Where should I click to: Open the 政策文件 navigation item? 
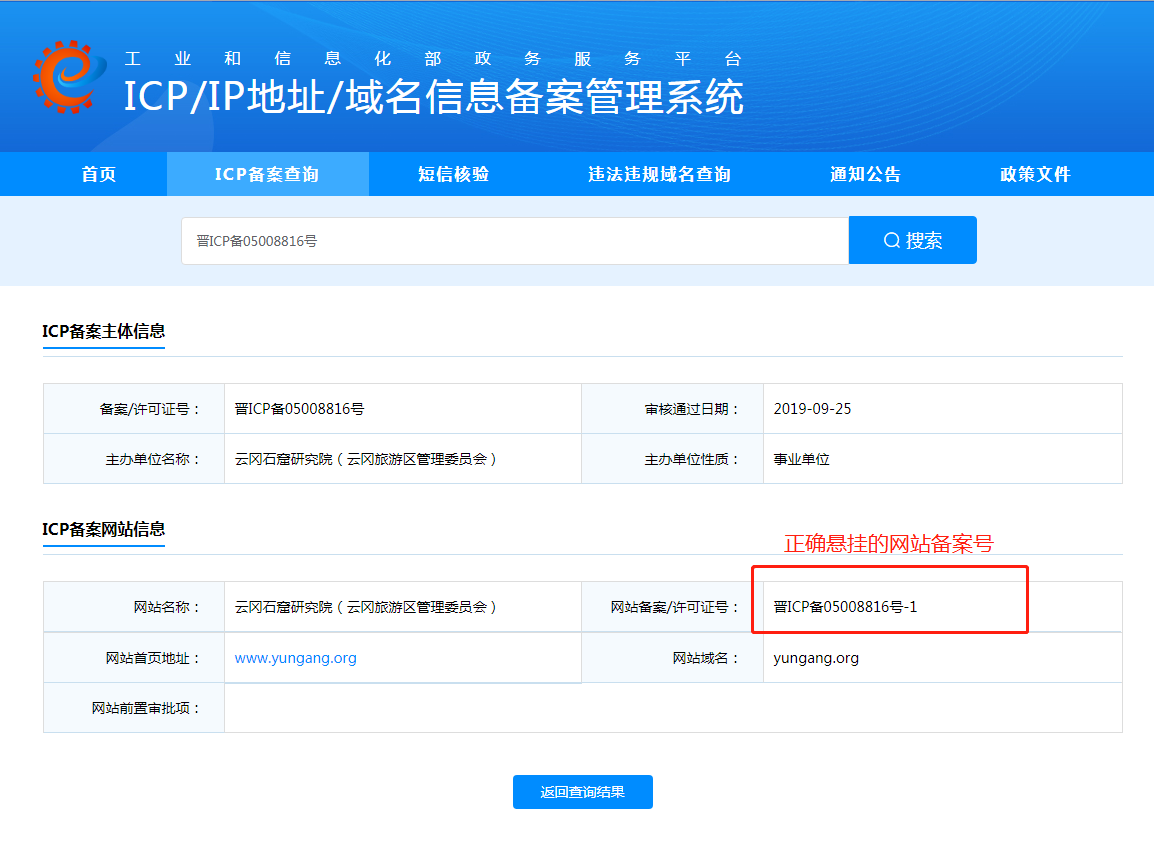pos(1035,174)
